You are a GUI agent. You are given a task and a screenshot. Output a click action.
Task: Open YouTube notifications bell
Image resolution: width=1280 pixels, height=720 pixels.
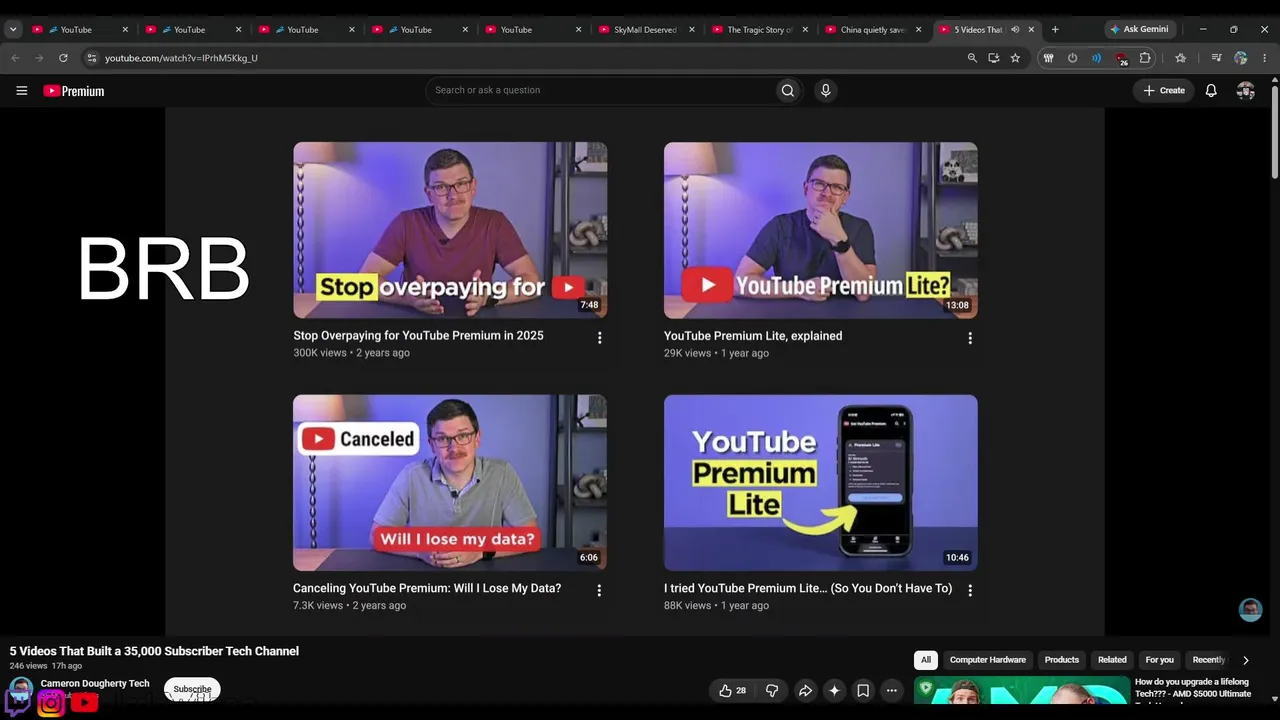tap(1211, 91)
